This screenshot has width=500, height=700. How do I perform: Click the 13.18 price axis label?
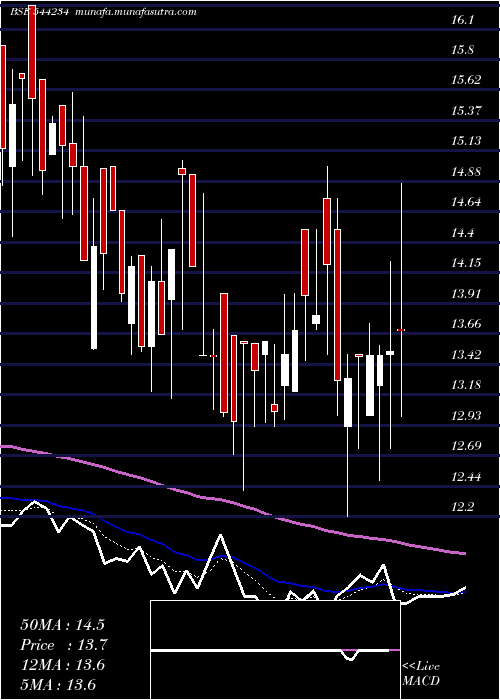tap(467, 385)
